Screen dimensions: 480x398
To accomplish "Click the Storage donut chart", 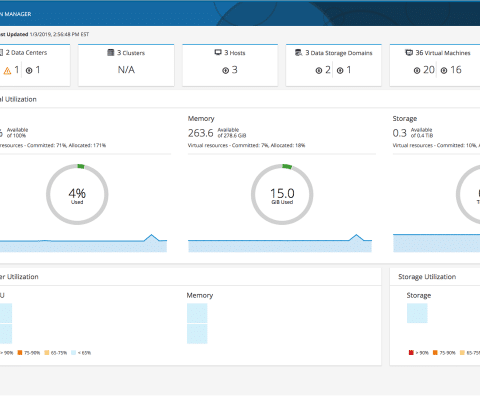I will pyautogui.click(x=468, y=194).
